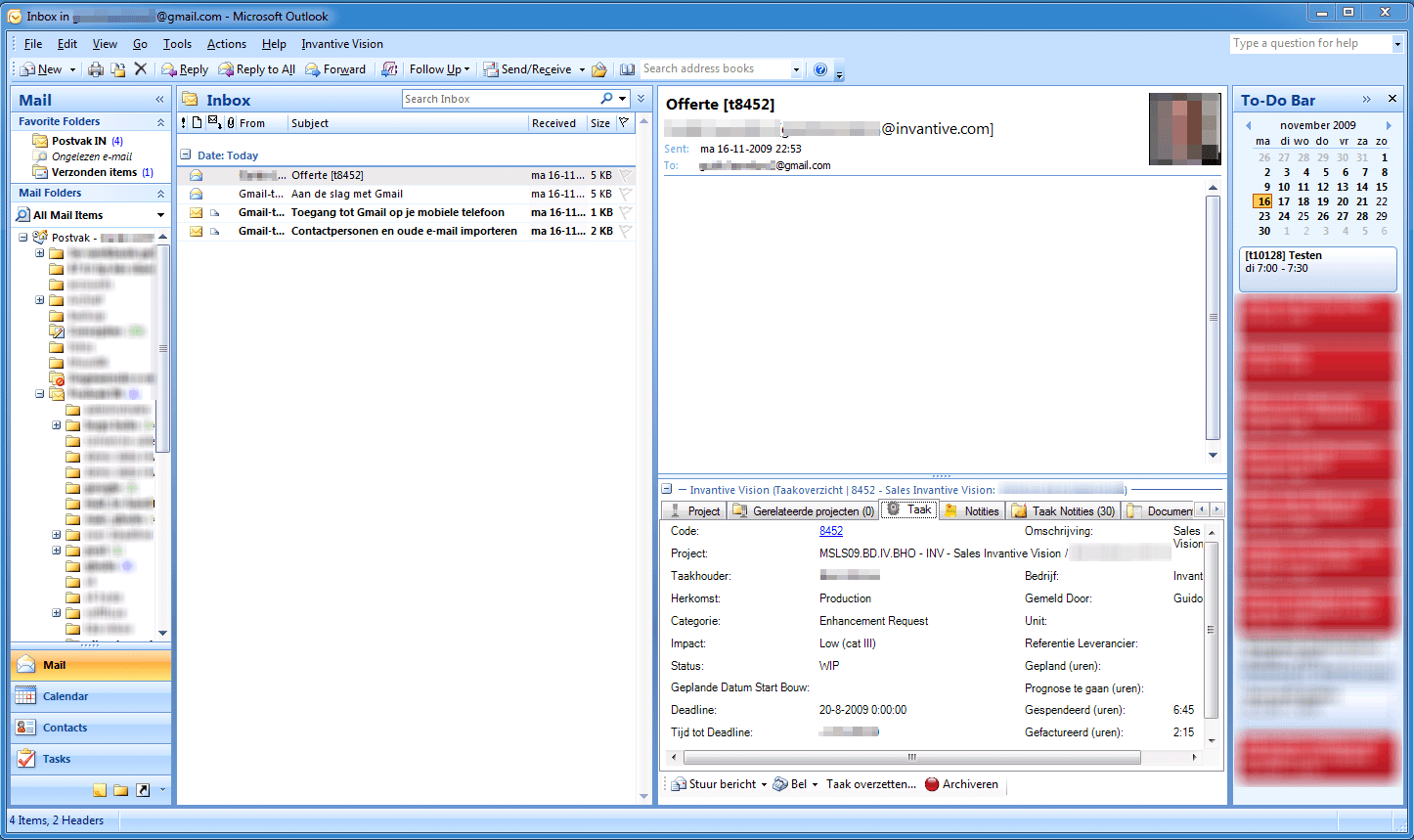Open the Actions menu
The height and width of the screenshot is (840, 1414).
click(227, 44)
